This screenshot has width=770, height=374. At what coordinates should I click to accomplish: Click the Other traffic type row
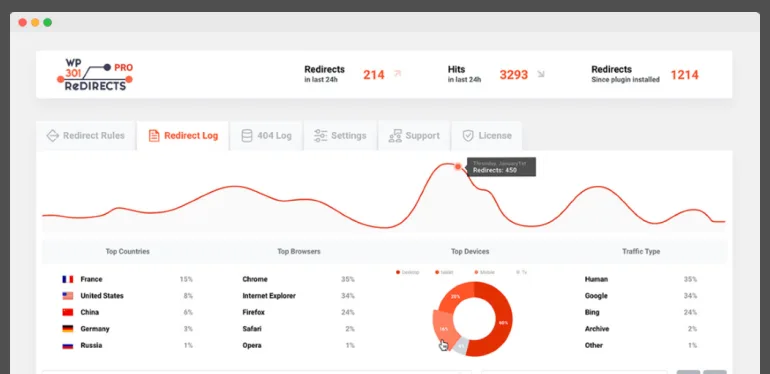641,346
